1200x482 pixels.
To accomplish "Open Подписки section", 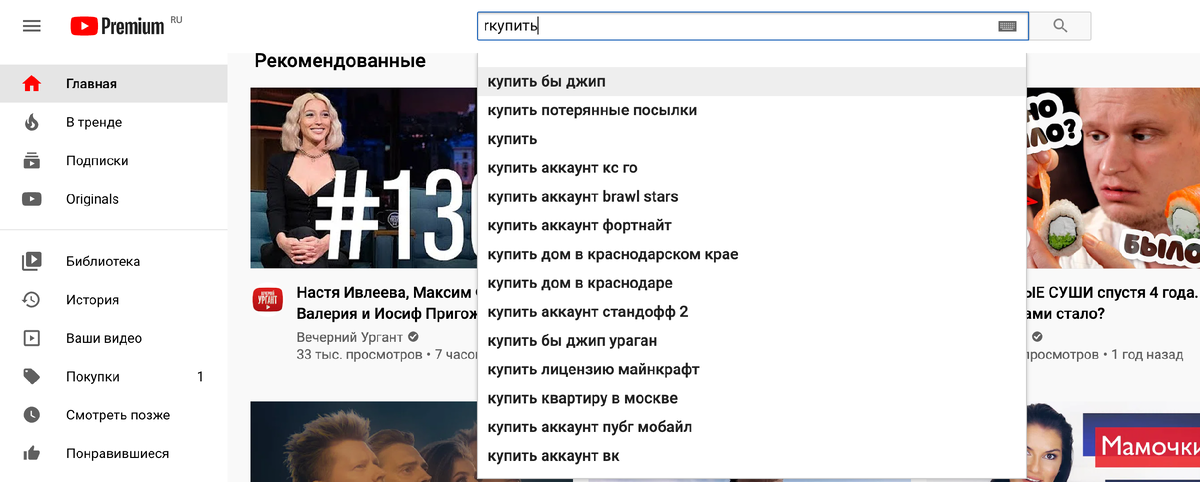I will (114, 160).
